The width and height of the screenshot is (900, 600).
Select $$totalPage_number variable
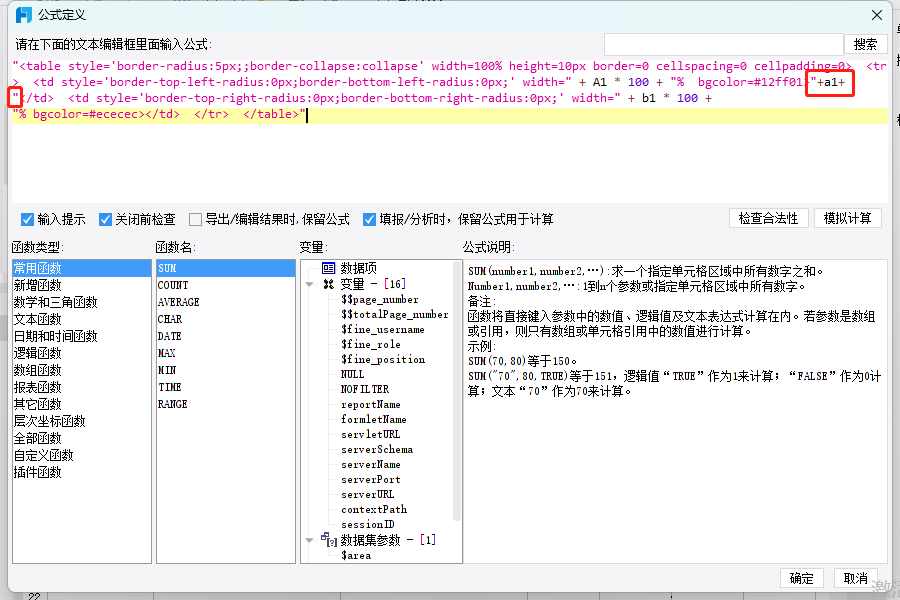pos(394,315)
